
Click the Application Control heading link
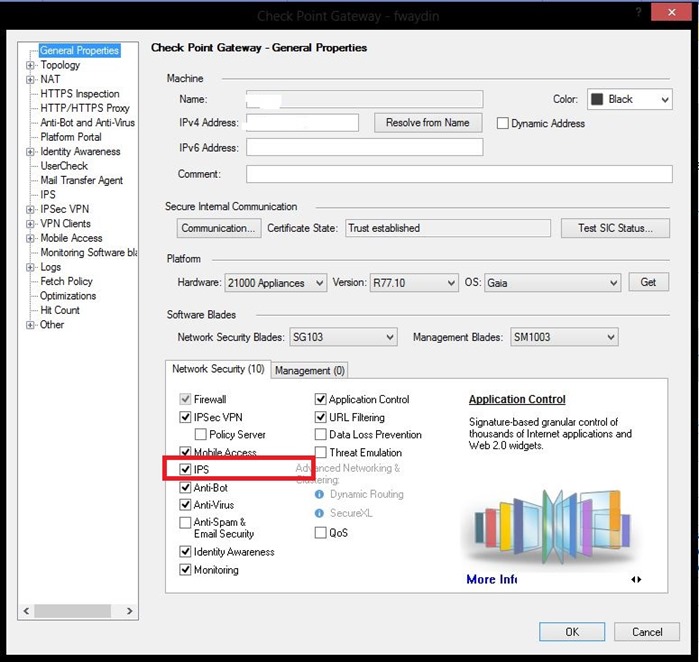click(x=517, y=399)
